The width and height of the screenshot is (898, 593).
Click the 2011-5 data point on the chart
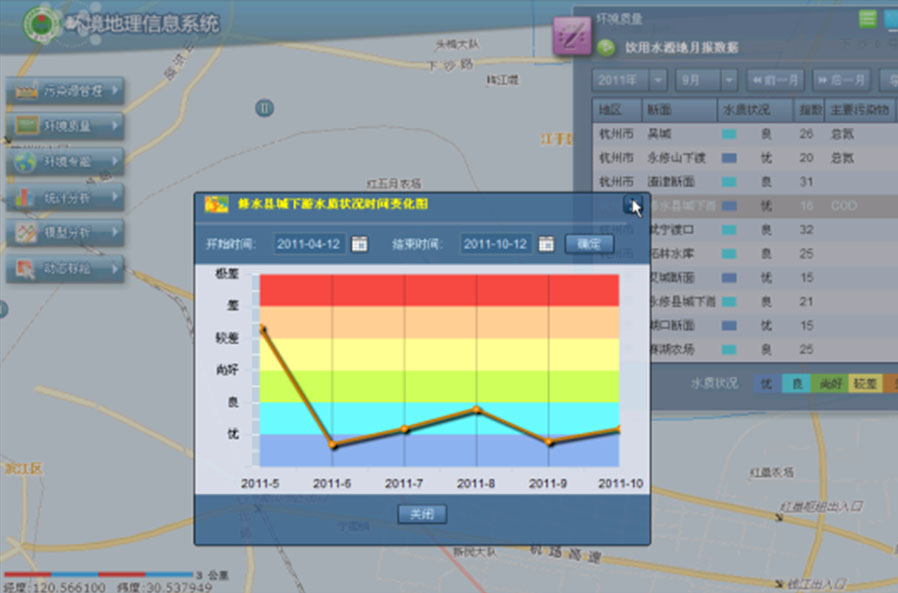pos(263,328)
